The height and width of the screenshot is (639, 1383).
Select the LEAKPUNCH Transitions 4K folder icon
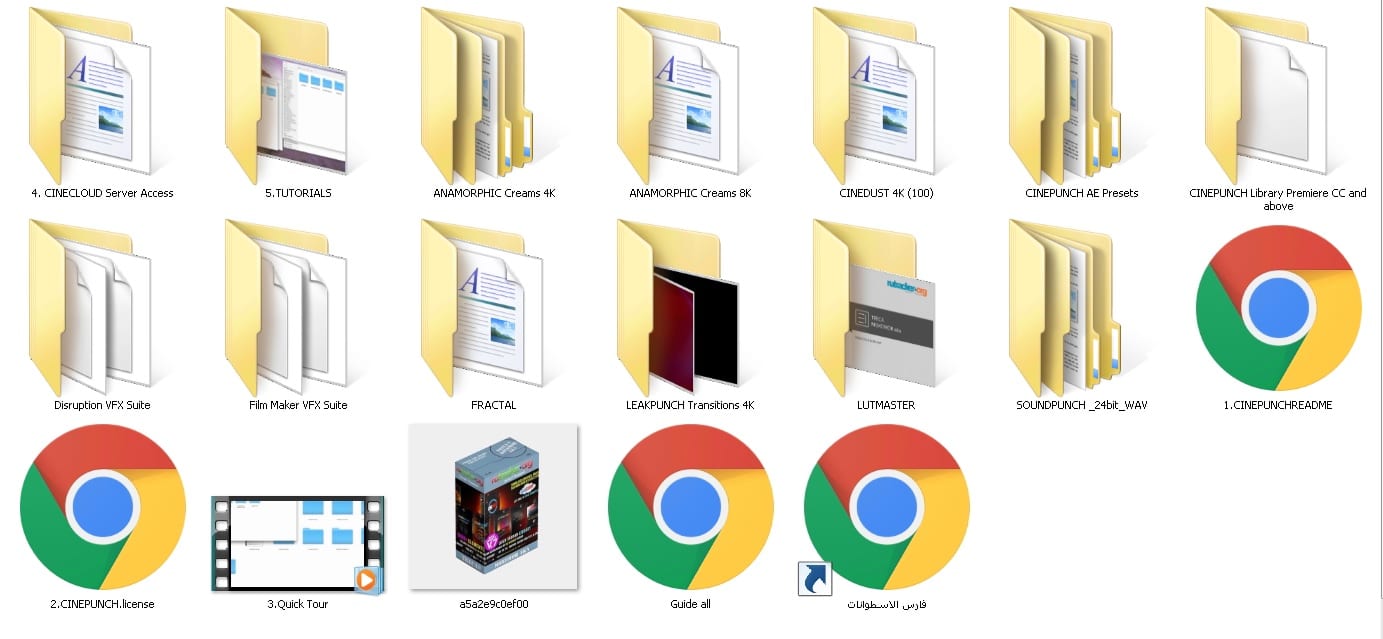point(678,307)
